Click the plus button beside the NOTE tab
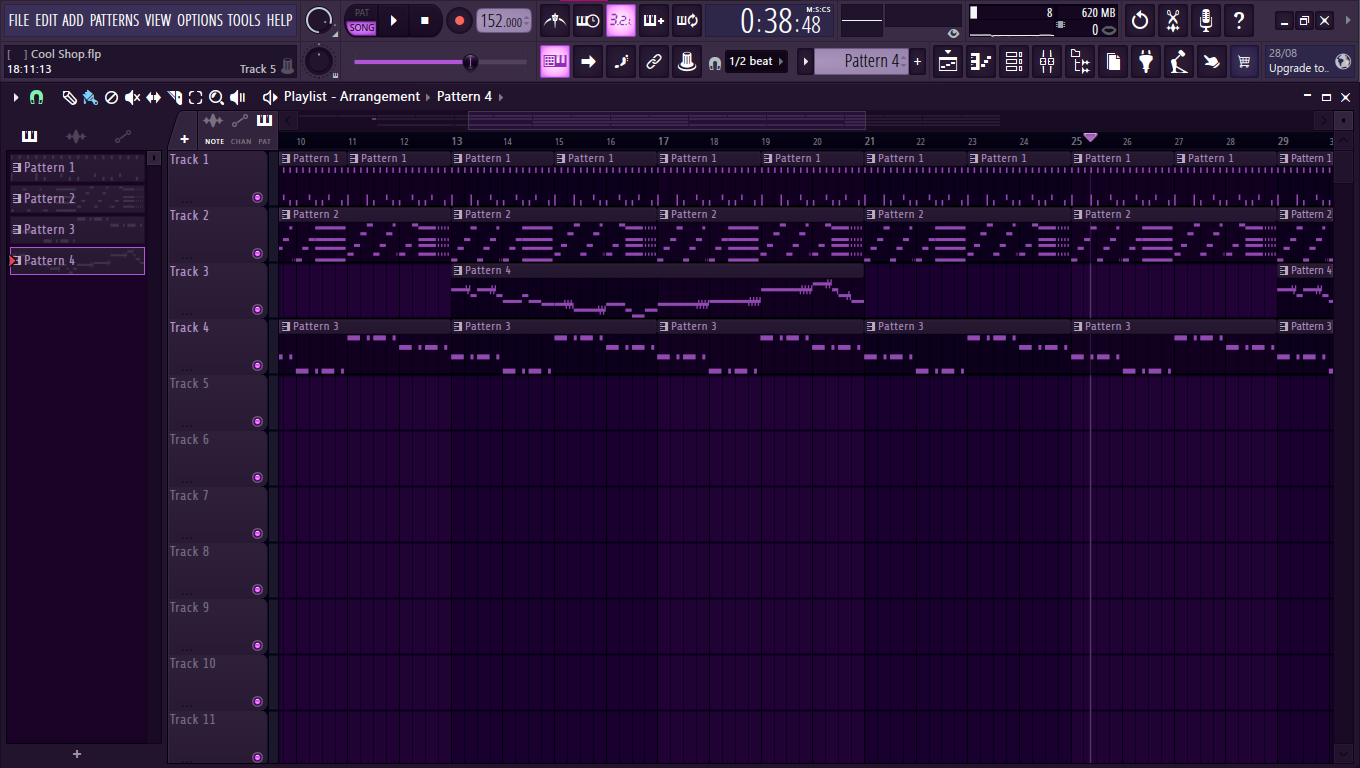This screenshot has width=1360, height=768. tap(184, 140)
